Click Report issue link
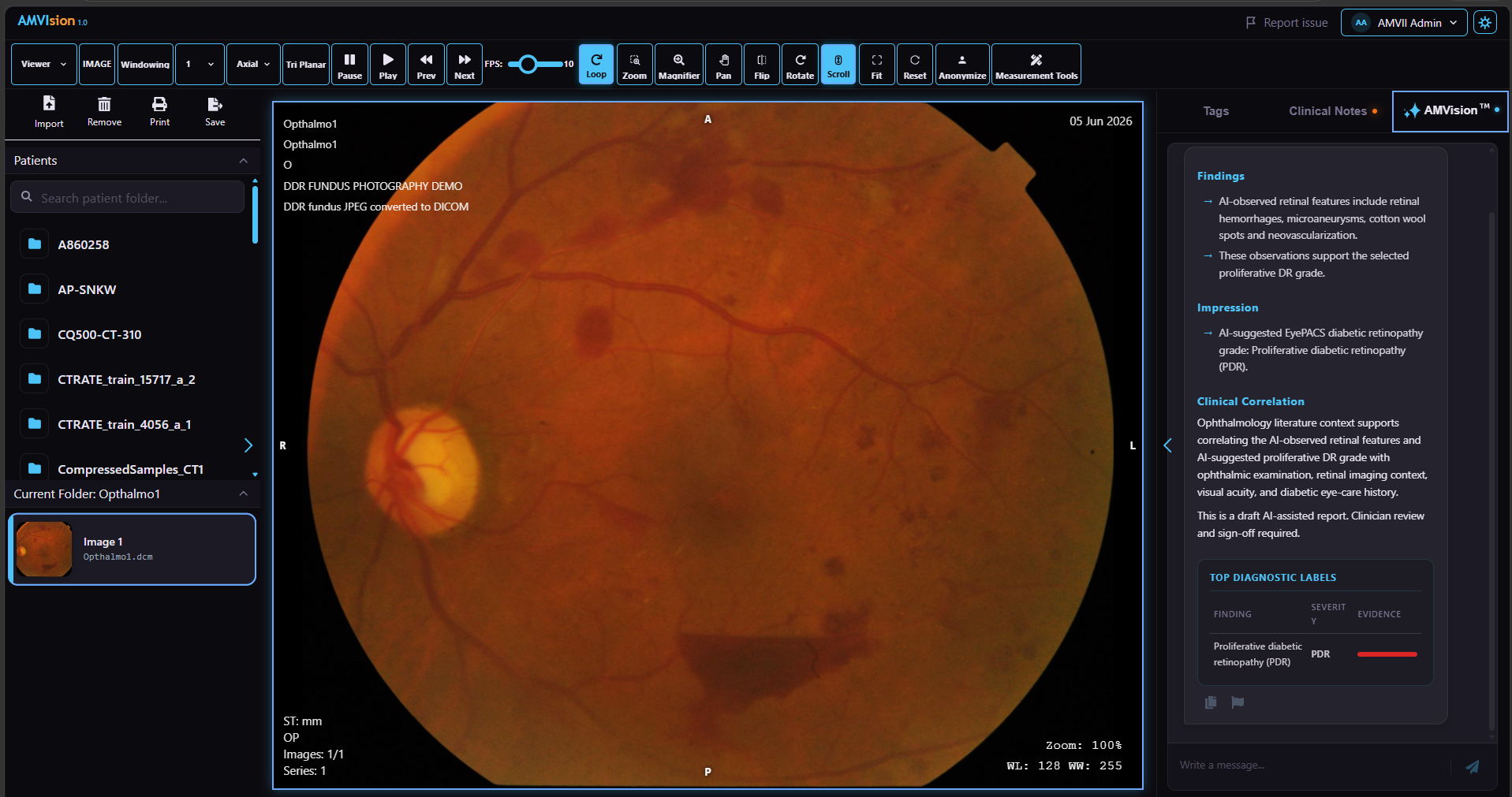The image size is (1512, 797). click(1286, 23)
